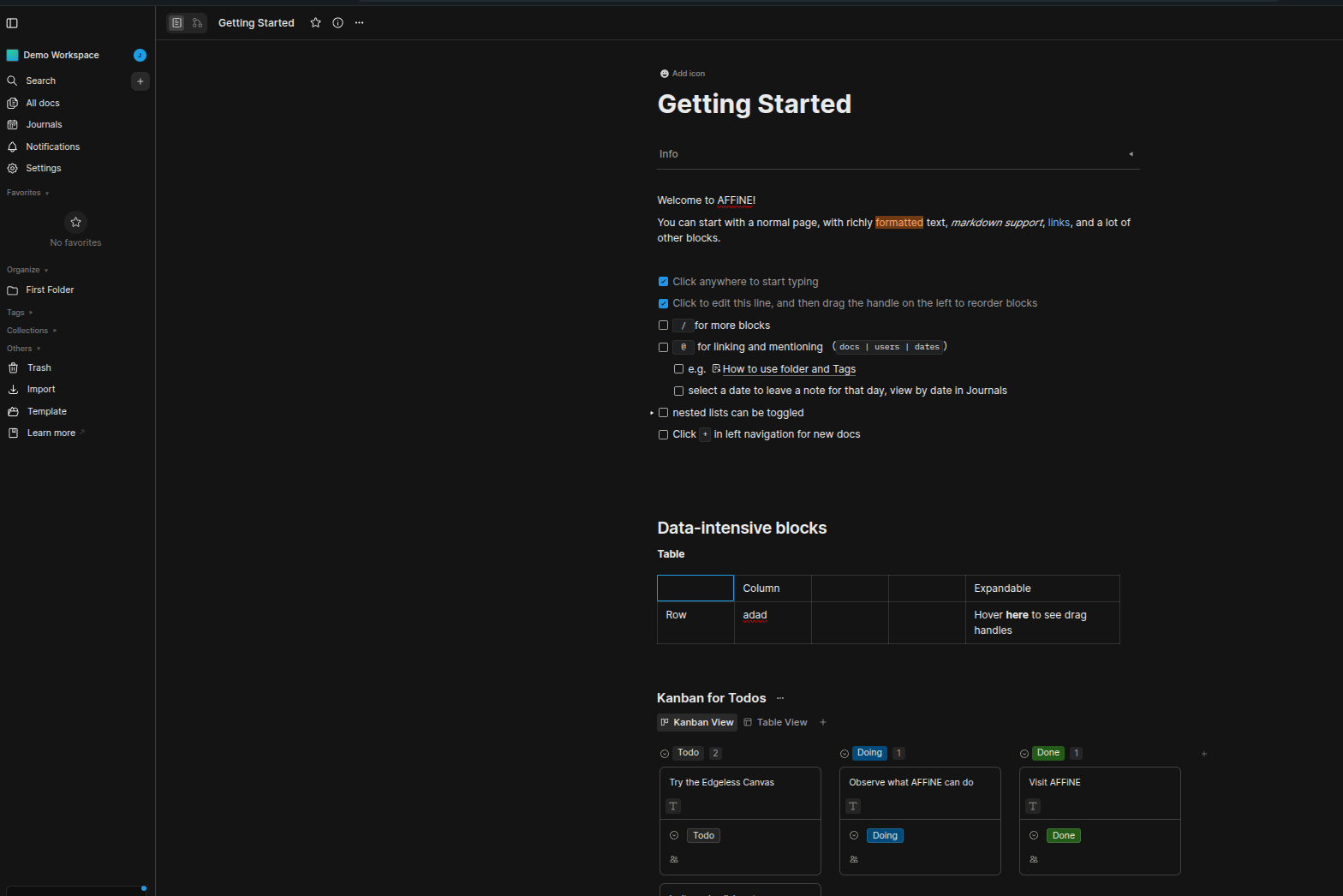This screenshot has width=1343, height=896.
Task: Open 'How to use folder and Tags' link
Action: [x=788, y=369]
